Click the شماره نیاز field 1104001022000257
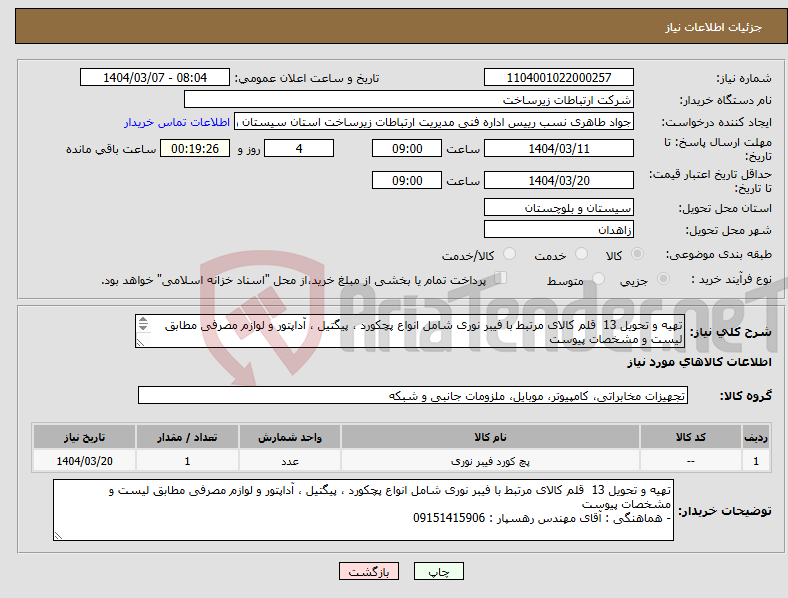Image resolution: width=788 pixels, height=598 pixels. pos(558,77)
